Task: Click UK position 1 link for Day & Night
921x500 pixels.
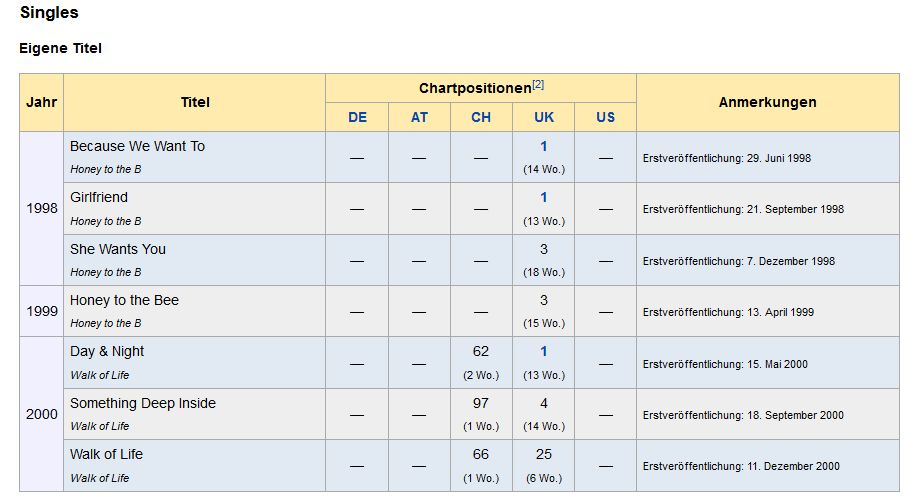Action: pyautogui.click(x=544, y=351)
